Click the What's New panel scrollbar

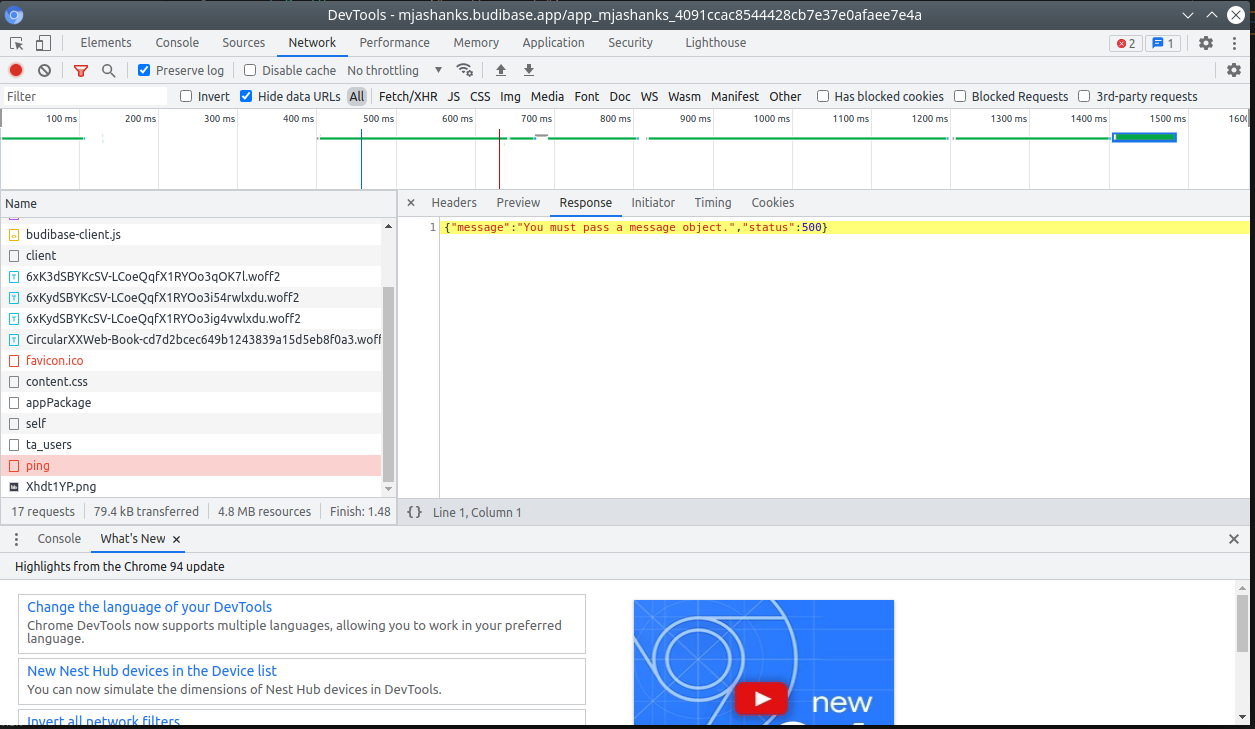tap(1243, 623)
